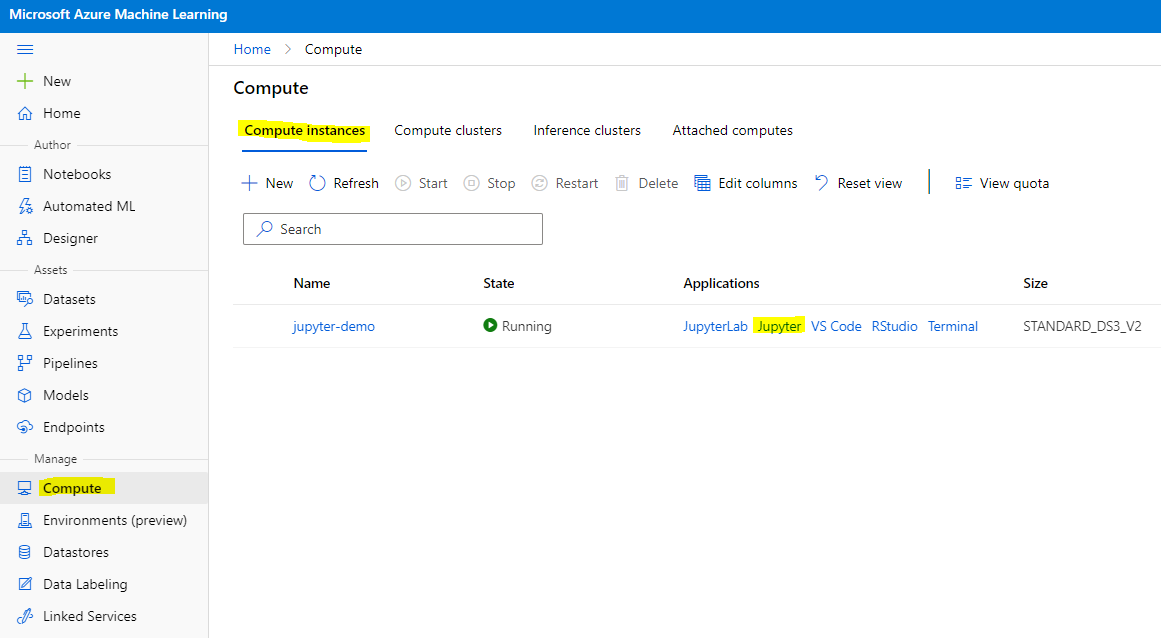Open Automated ML from sidebar icon

26,206
